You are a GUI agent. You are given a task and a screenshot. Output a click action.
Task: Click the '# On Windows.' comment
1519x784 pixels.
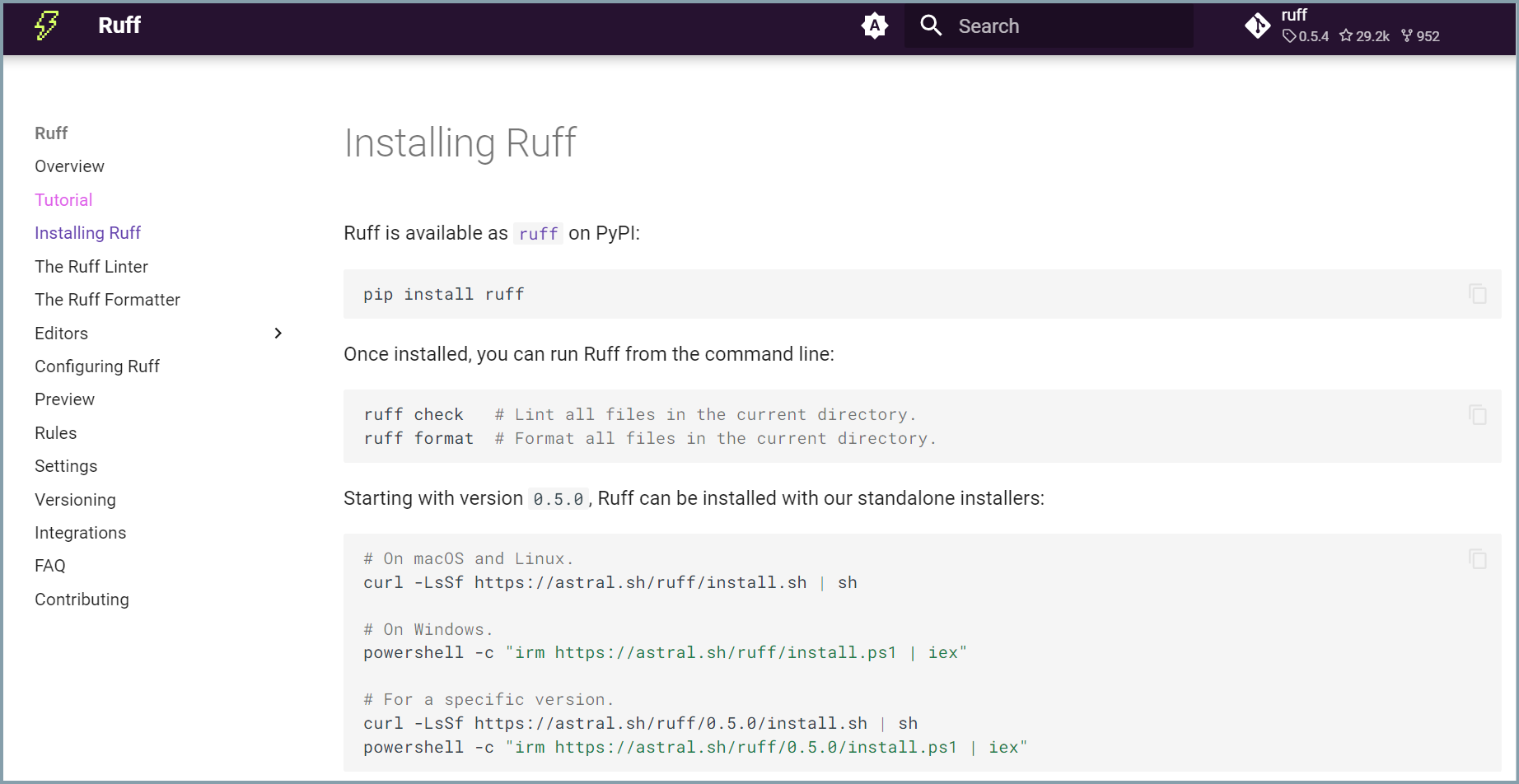tap(428, 630)
